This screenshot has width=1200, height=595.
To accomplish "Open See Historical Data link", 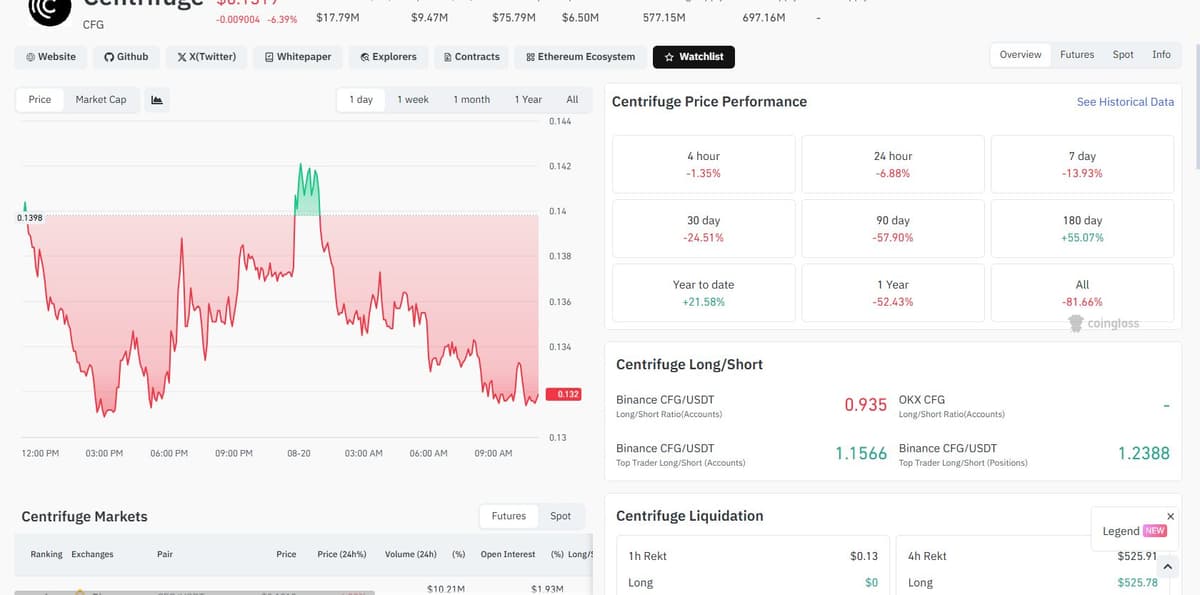I will pyautogui.click(x=1125, y=102).
